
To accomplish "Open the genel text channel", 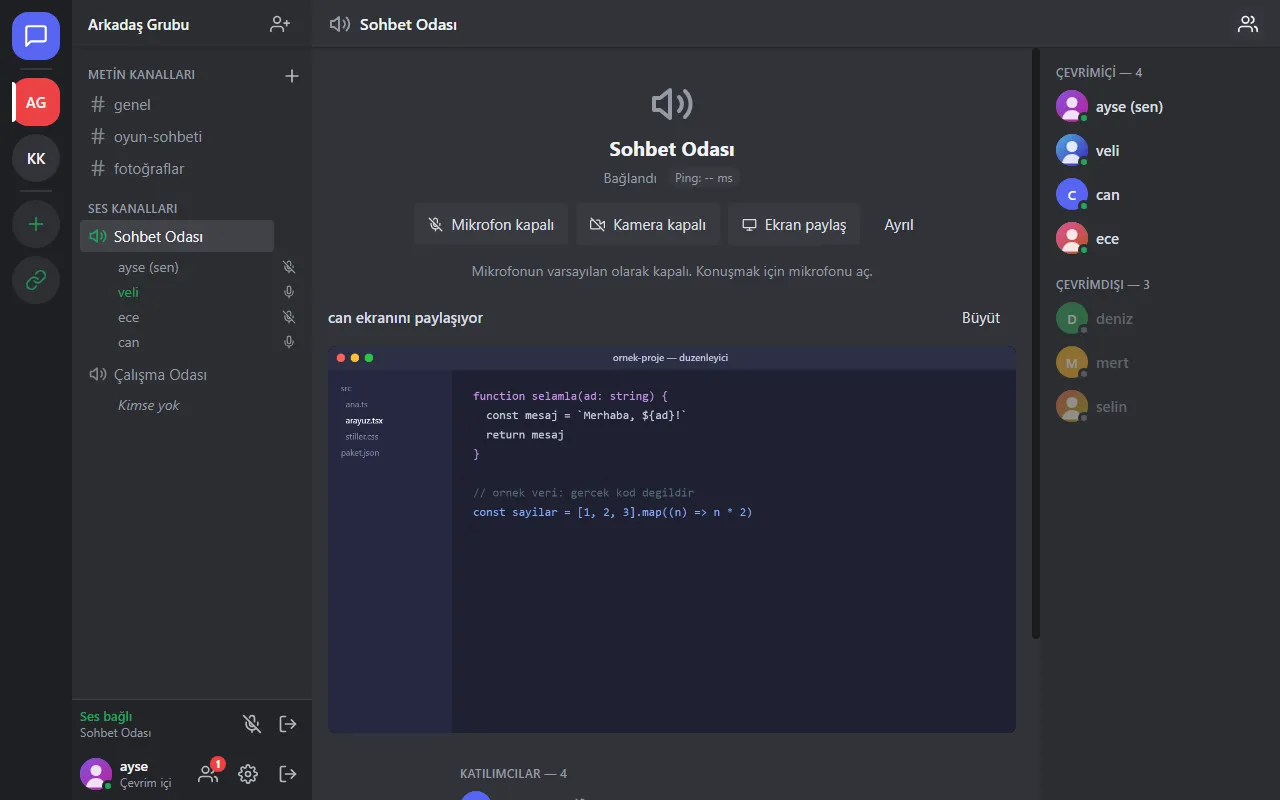I will (x=177, y=104).
